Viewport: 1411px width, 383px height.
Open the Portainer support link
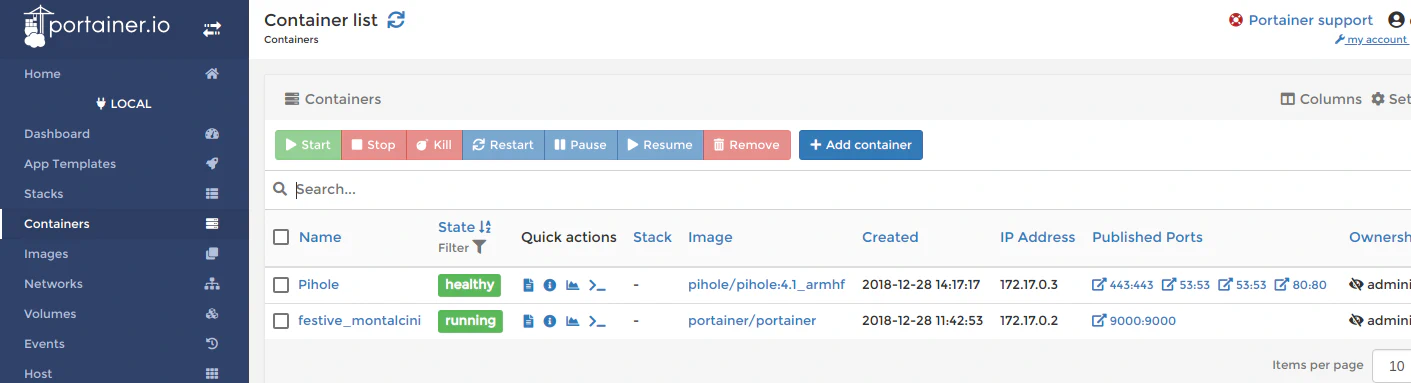[1301, 20]
